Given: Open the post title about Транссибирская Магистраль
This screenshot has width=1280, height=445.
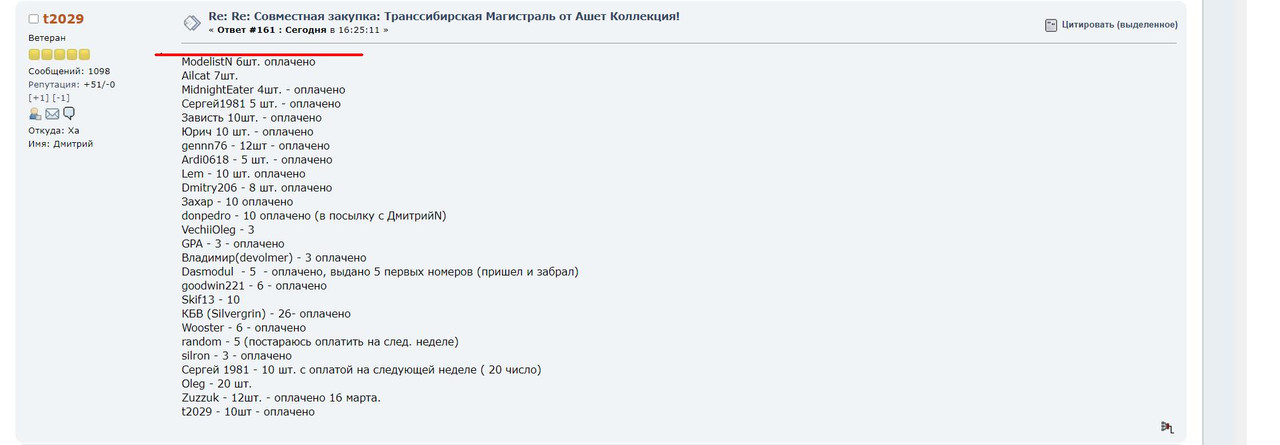Looking at the screenshot, I should [443, 17].
